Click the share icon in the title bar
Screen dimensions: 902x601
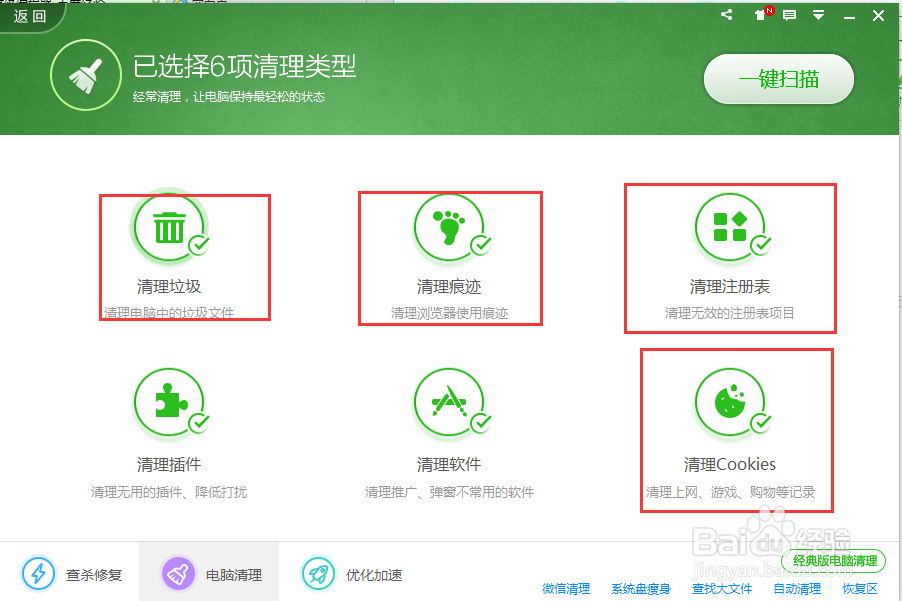click(726, 15)
